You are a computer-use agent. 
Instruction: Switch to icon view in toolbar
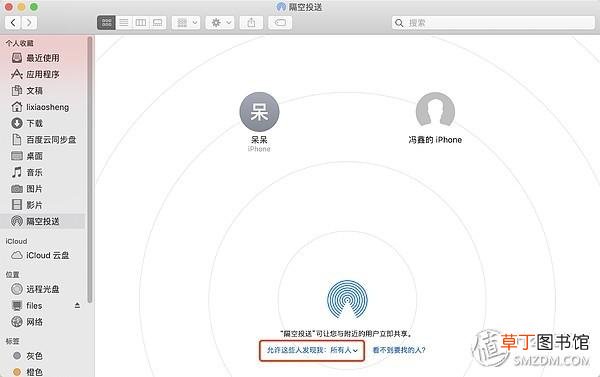(106, 23)
